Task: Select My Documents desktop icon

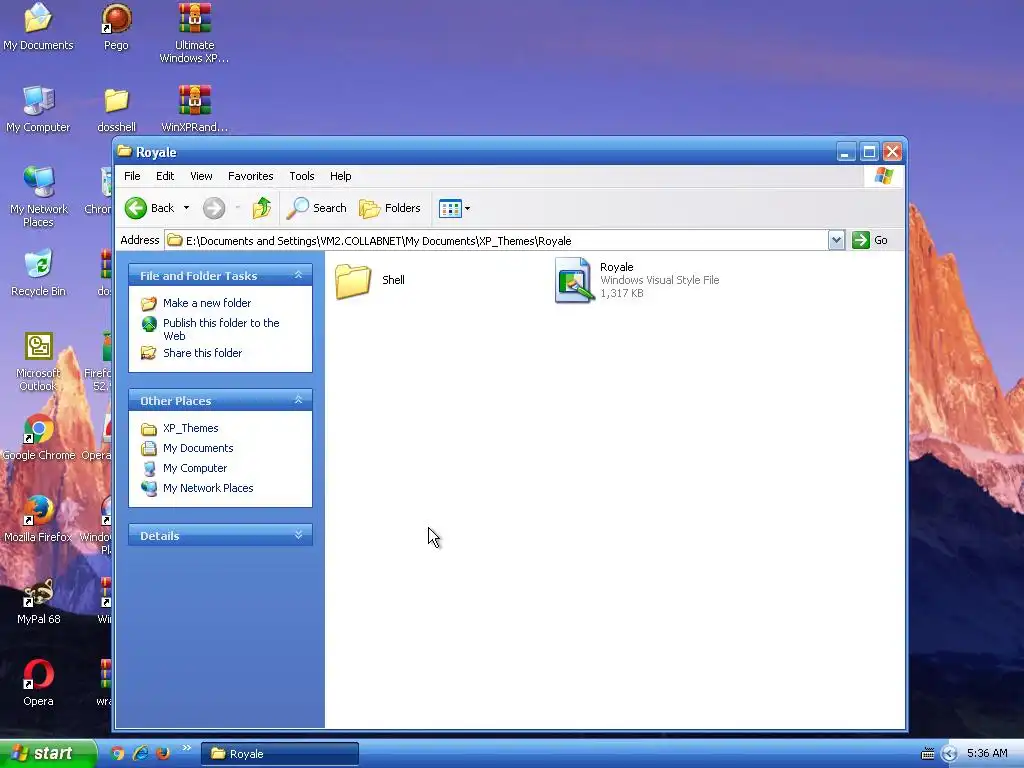Action: (38, 18)
